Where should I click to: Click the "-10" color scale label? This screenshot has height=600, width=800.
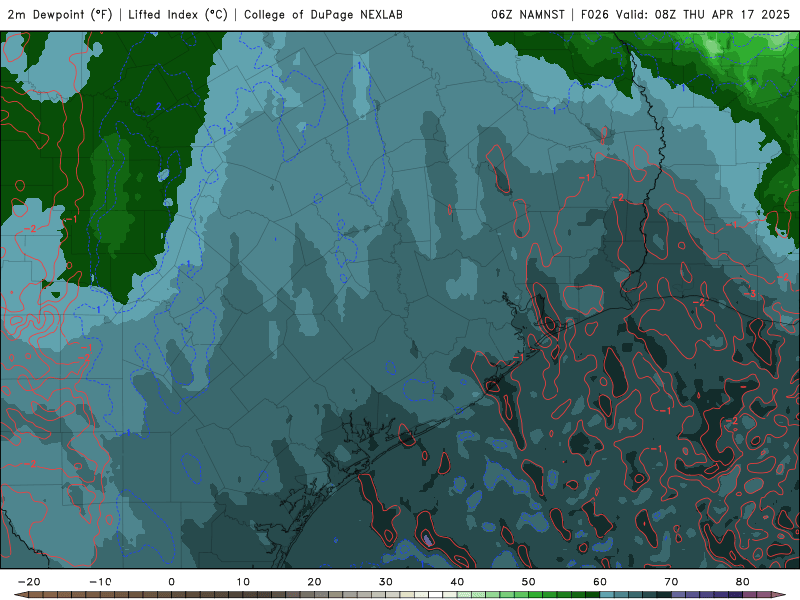[x=100, y=582]
